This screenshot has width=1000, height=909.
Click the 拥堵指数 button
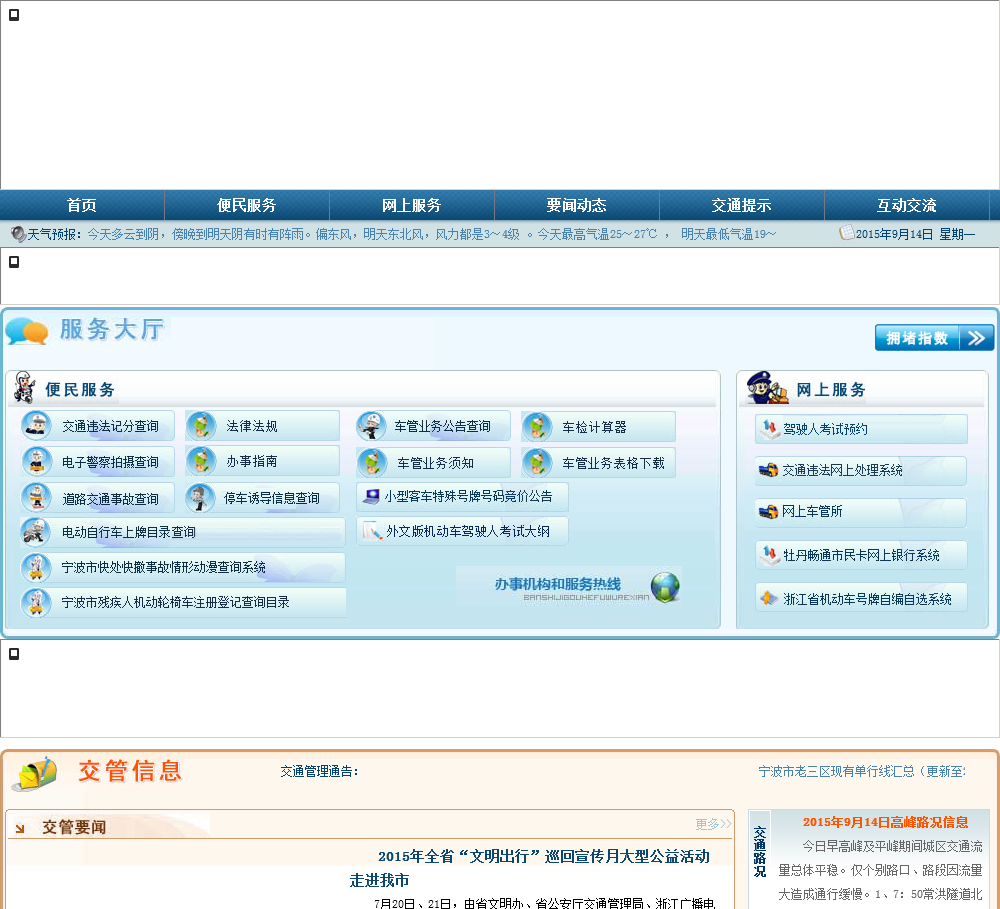[x=934, y=337]
